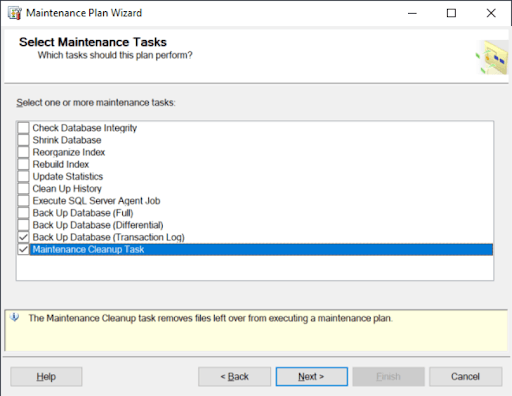Tick the Reorganize Index checkbox
The height and width of the screenshot is (396, 512).
pos(23,152)
